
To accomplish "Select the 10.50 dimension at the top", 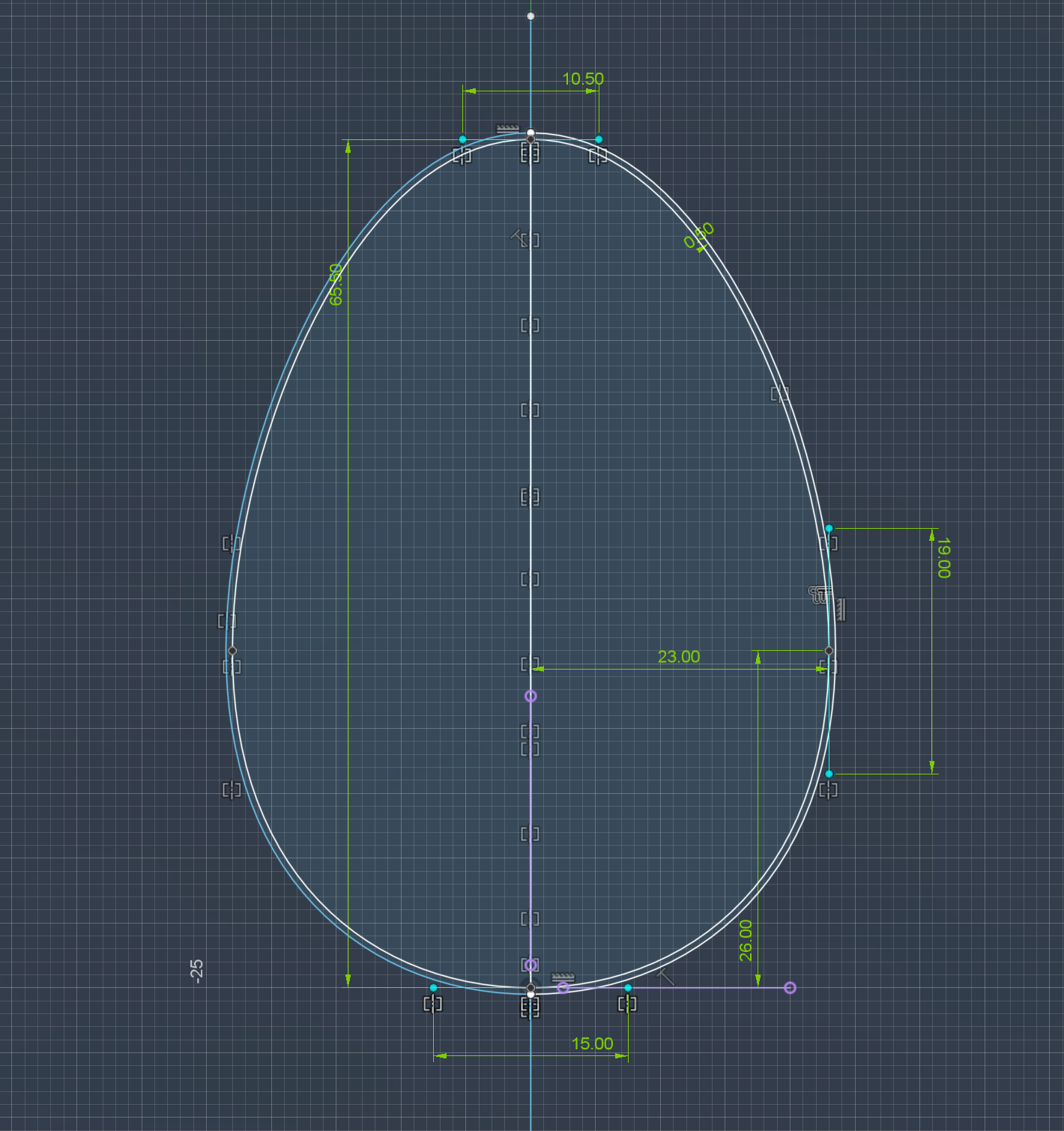I will click(583, 79).
